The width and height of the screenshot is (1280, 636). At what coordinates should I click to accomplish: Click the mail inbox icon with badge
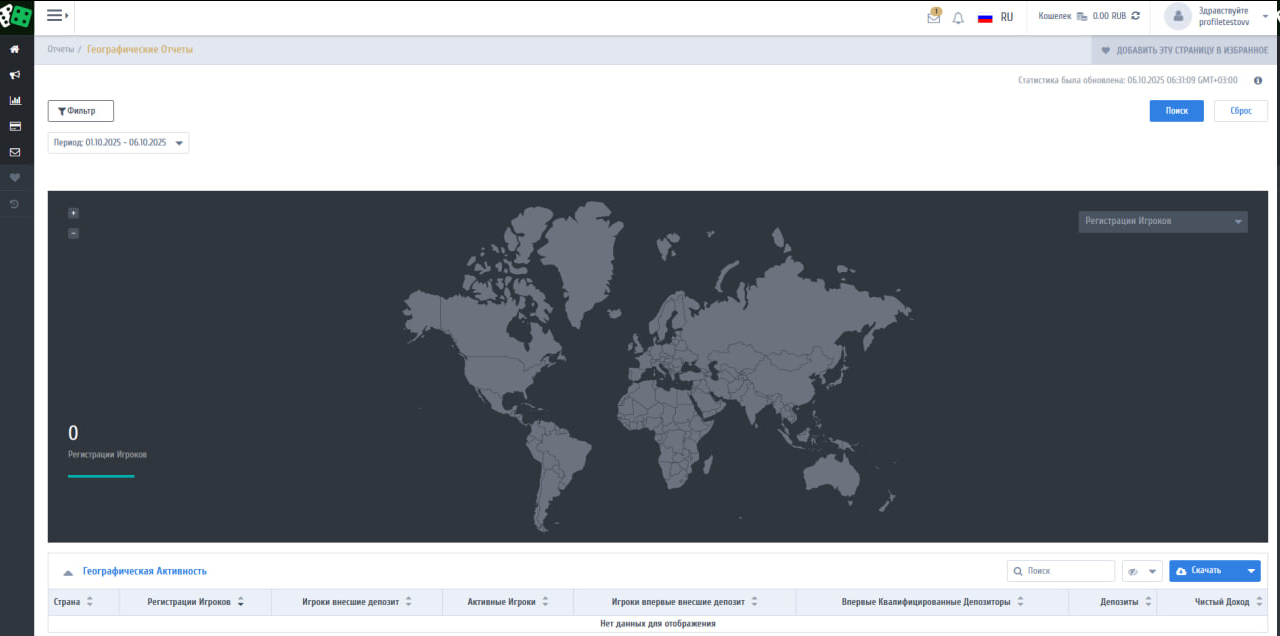point(934,17)
